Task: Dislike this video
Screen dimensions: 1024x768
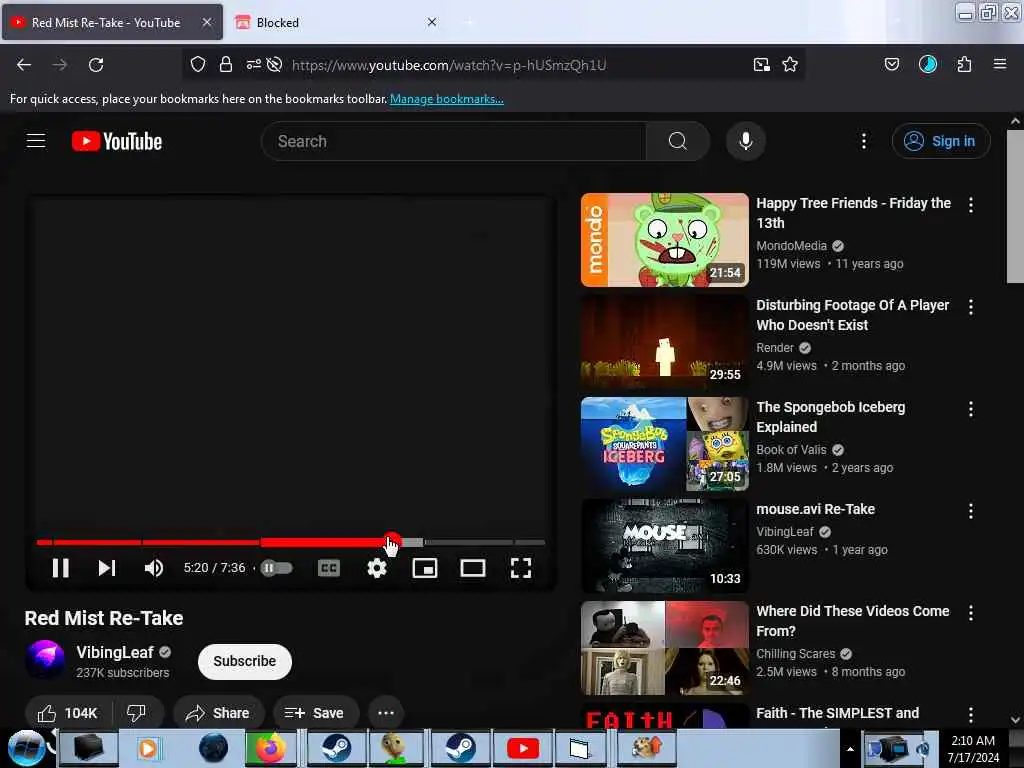Action: pos(136,713)
